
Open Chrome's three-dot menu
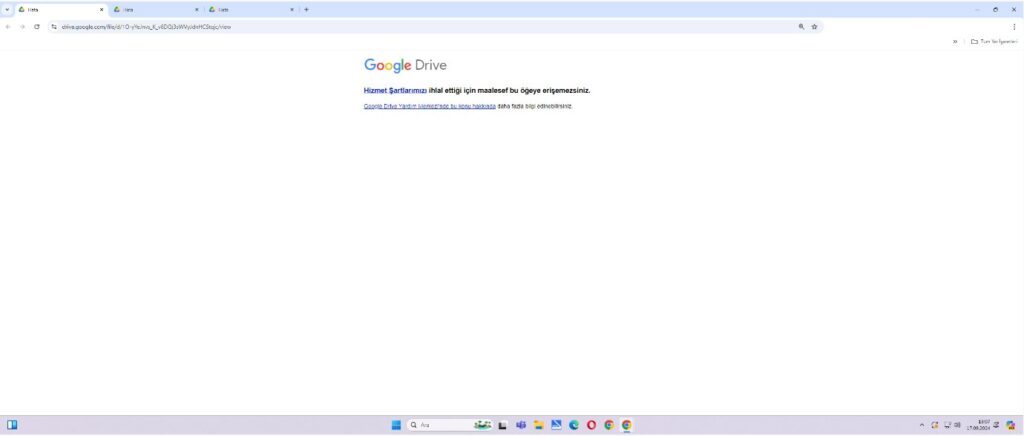click(1014, 27)
